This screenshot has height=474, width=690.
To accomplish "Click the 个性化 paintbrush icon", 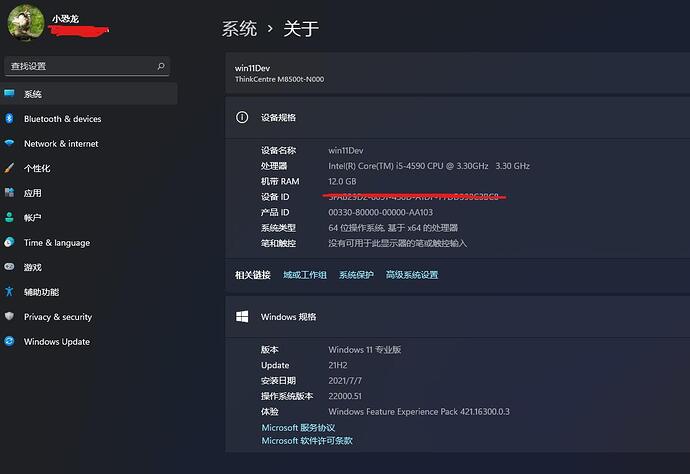I will (x=9, y=168).
